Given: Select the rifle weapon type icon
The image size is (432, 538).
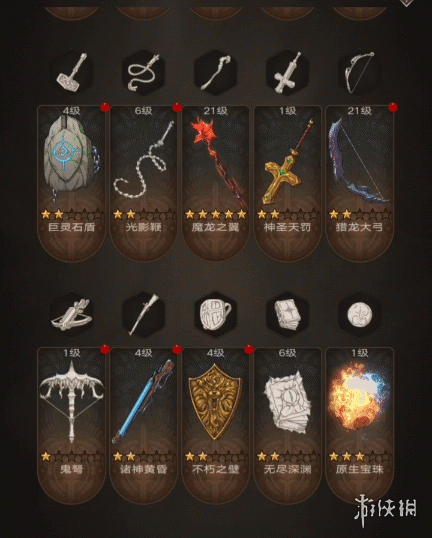Looking at the screenshot, I should [143, 315].
